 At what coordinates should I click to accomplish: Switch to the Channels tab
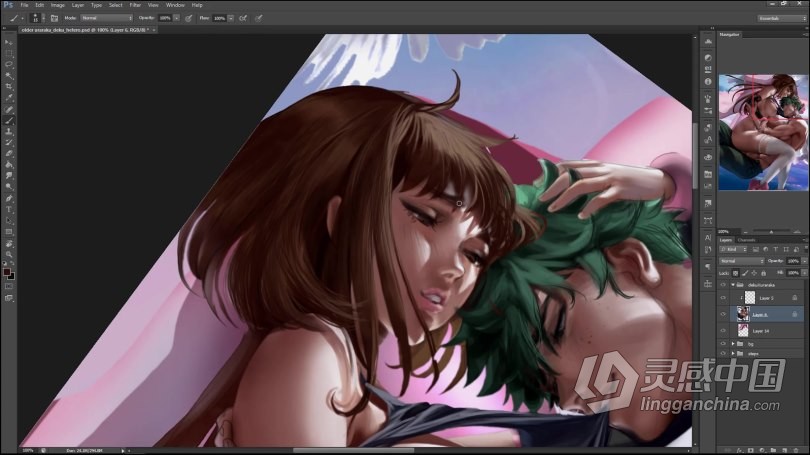click(x=746, y=240)
